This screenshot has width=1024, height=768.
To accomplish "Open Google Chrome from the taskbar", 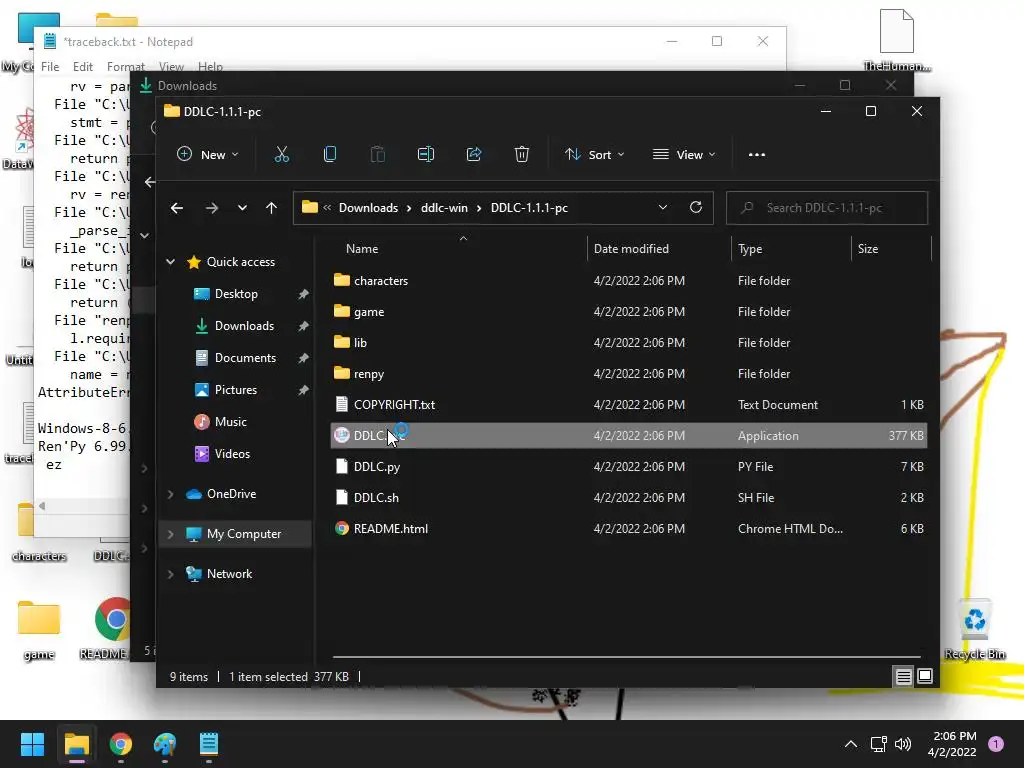I will (121, 744).
